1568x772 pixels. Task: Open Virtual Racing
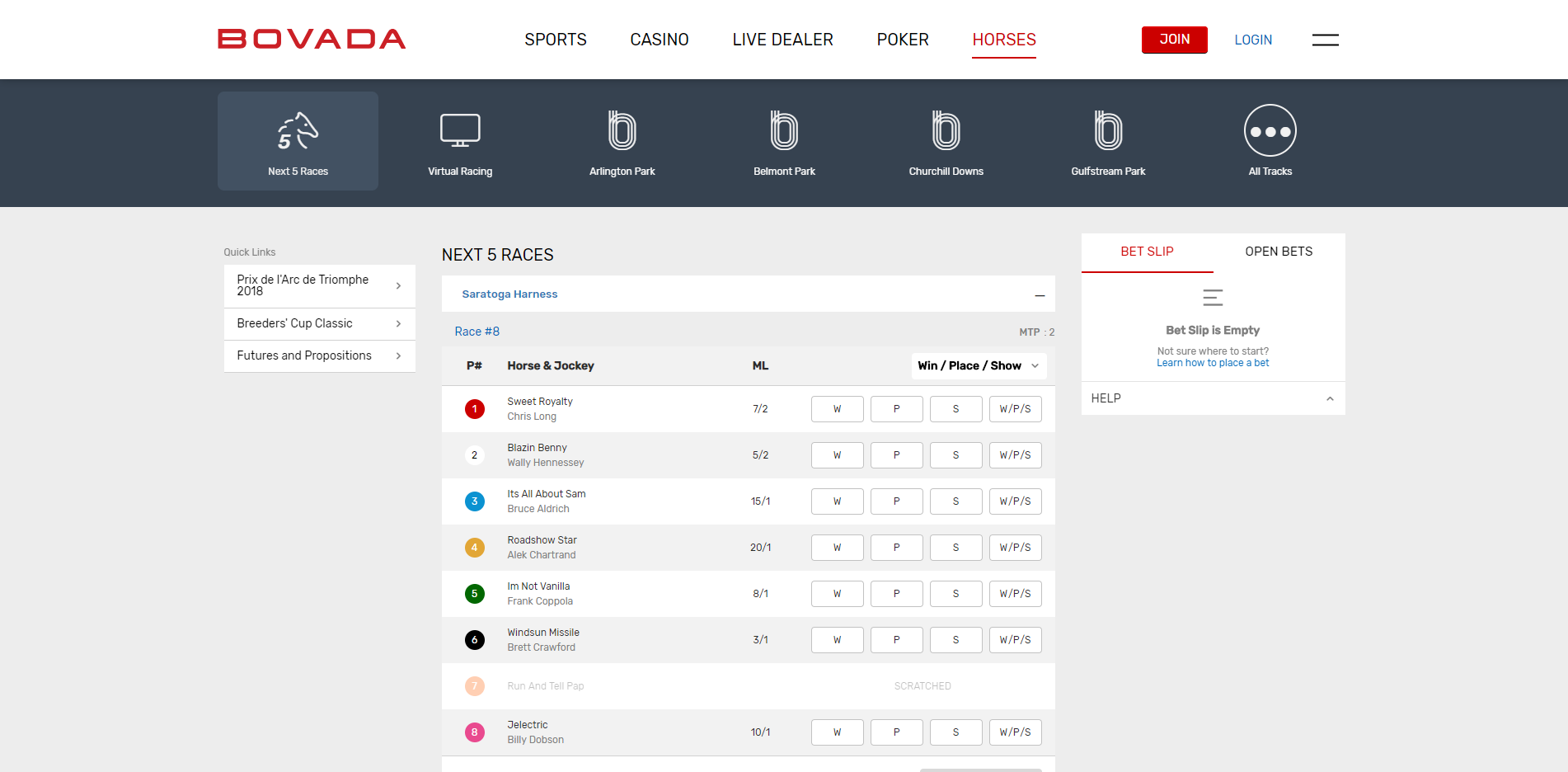459,140
